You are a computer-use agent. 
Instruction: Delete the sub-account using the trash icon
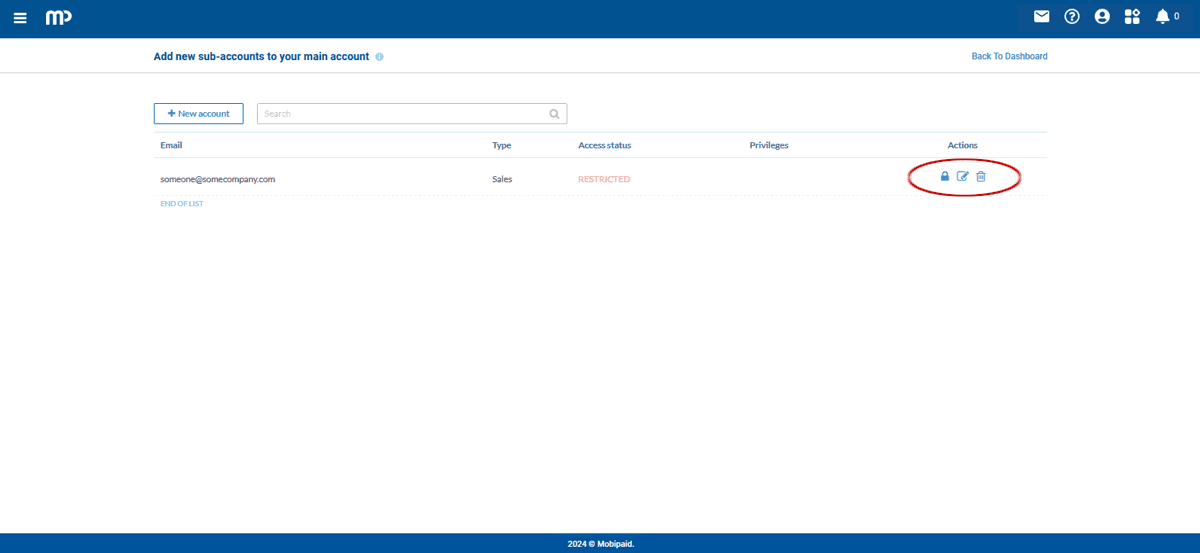coord(981,177)
